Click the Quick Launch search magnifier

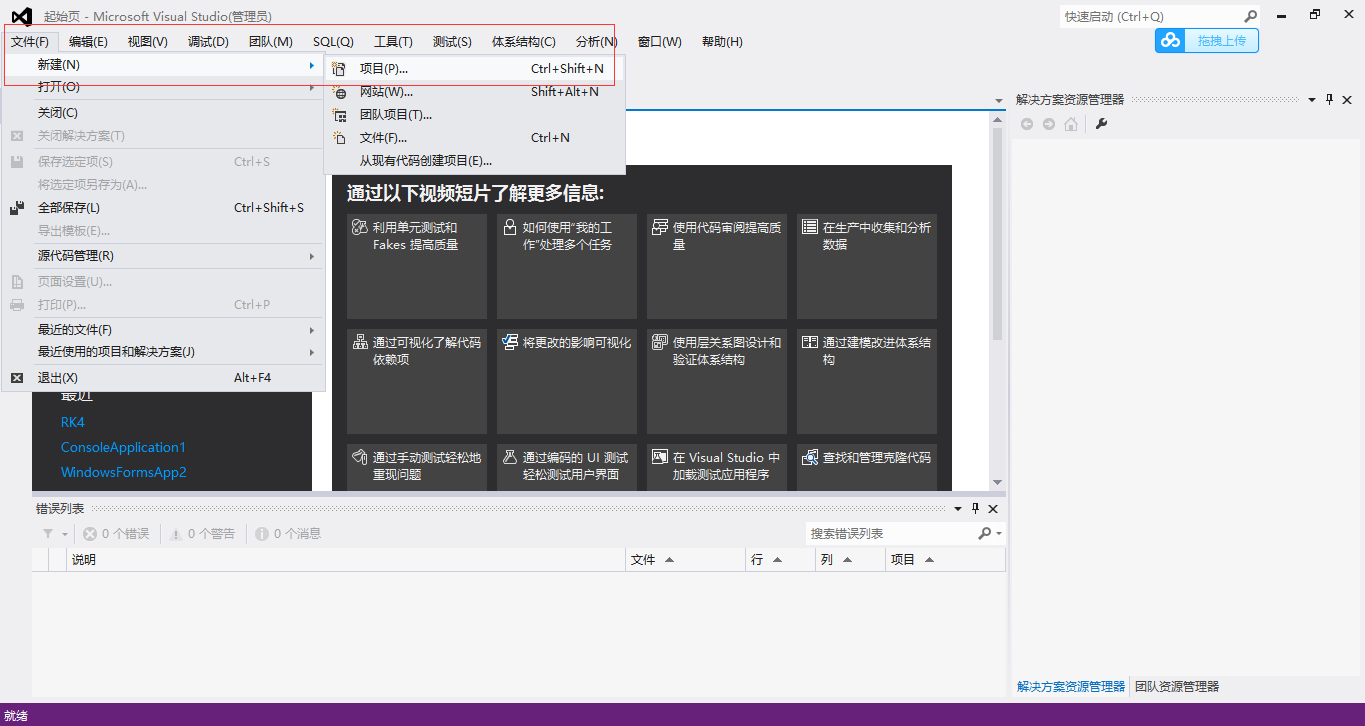pos(1249,17)
